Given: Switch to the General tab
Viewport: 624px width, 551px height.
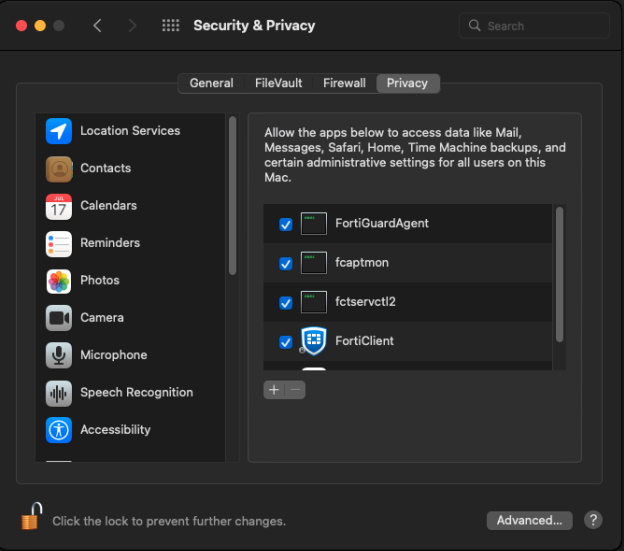Looking at the screenshot, I should (211, 83).
